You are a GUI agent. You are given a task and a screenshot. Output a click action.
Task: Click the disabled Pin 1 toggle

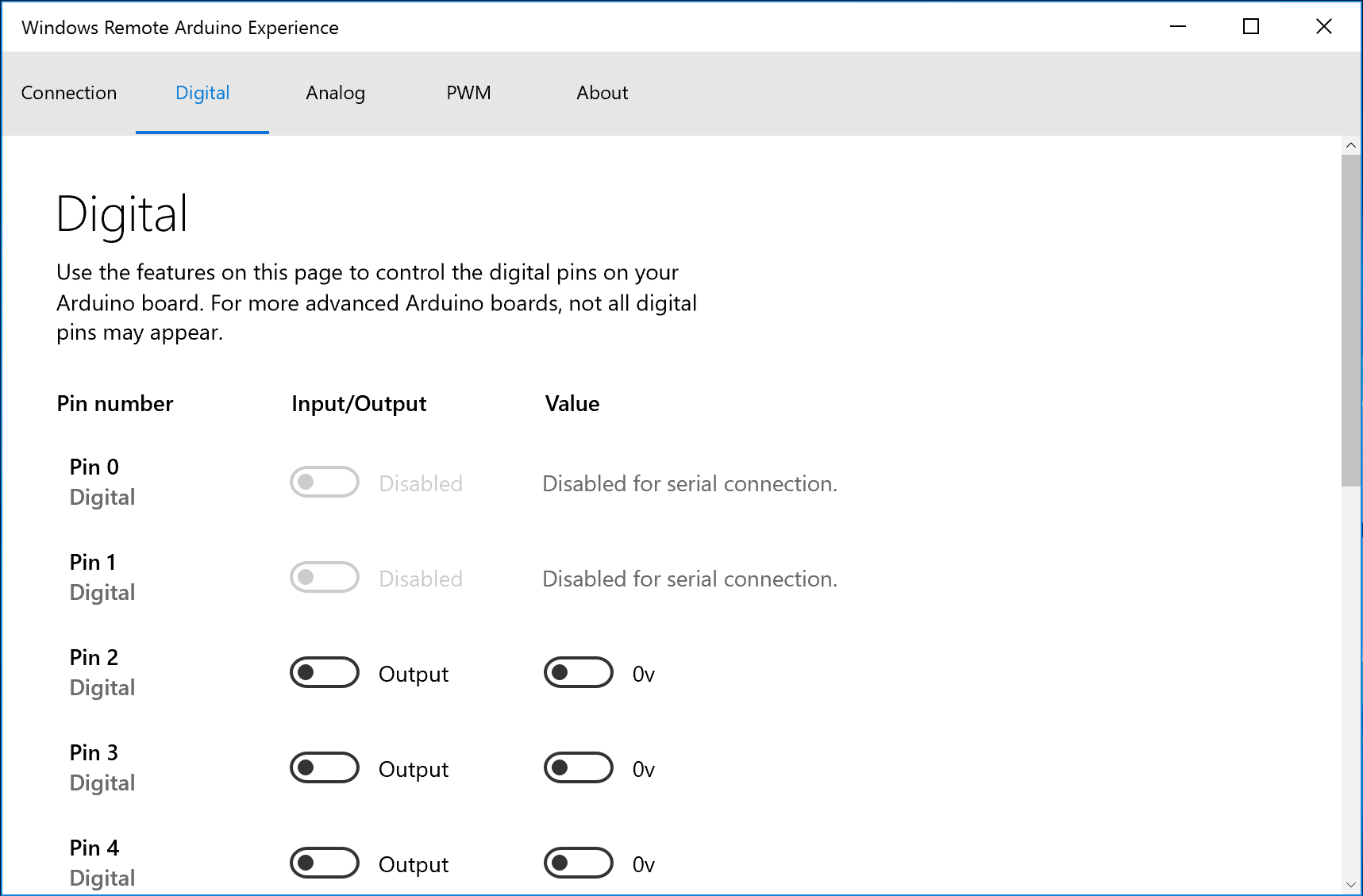point(325,578)
